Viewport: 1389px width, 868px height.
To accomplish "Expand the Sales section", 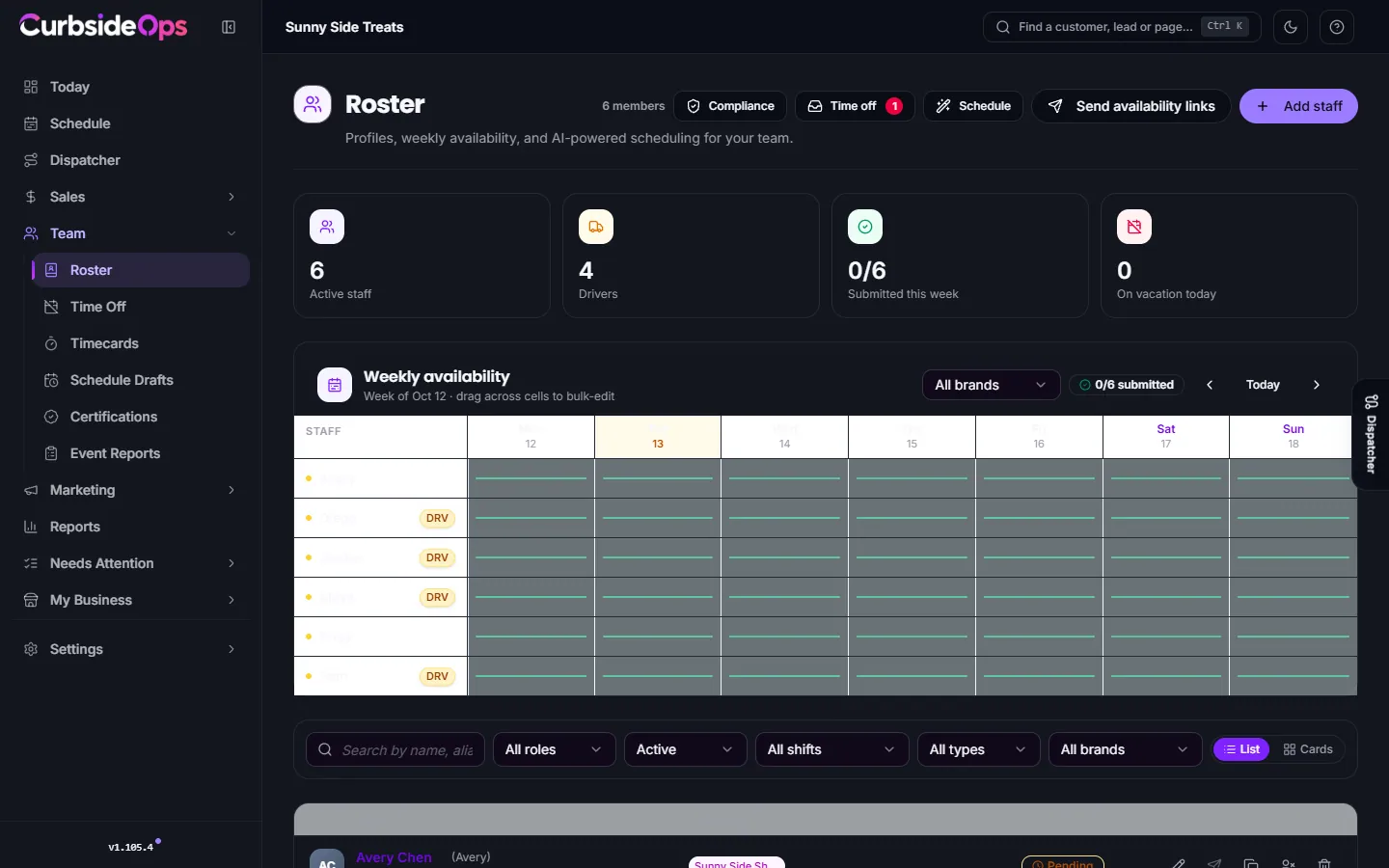I will [131, 197].
